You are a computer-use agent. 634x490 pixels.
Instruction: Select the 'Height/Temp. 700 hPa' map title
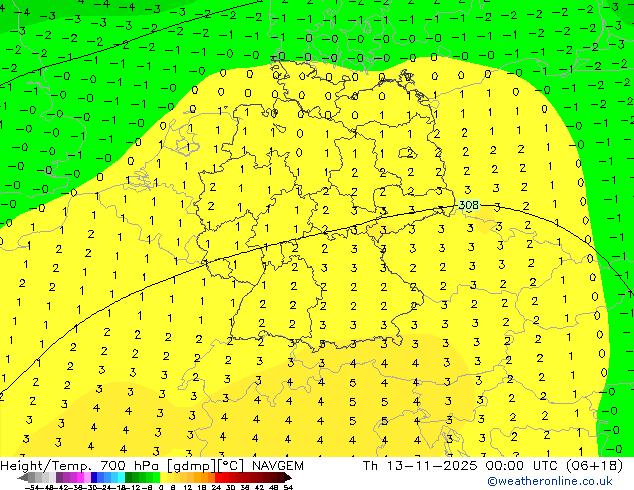pyautogui.click(x=80, y=466)
